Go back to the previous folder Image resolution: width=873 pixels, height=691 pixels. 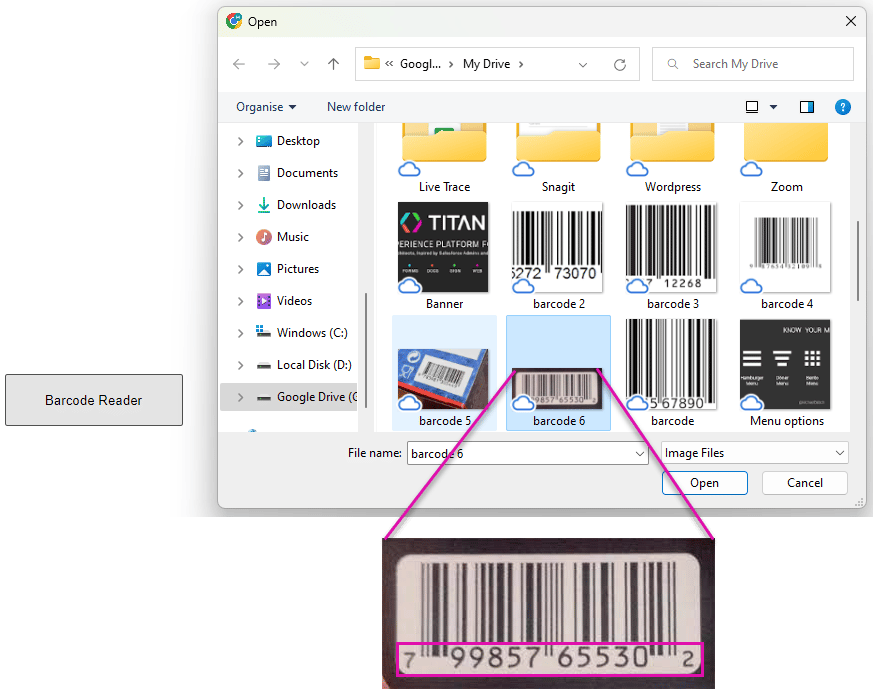(238, 63)
